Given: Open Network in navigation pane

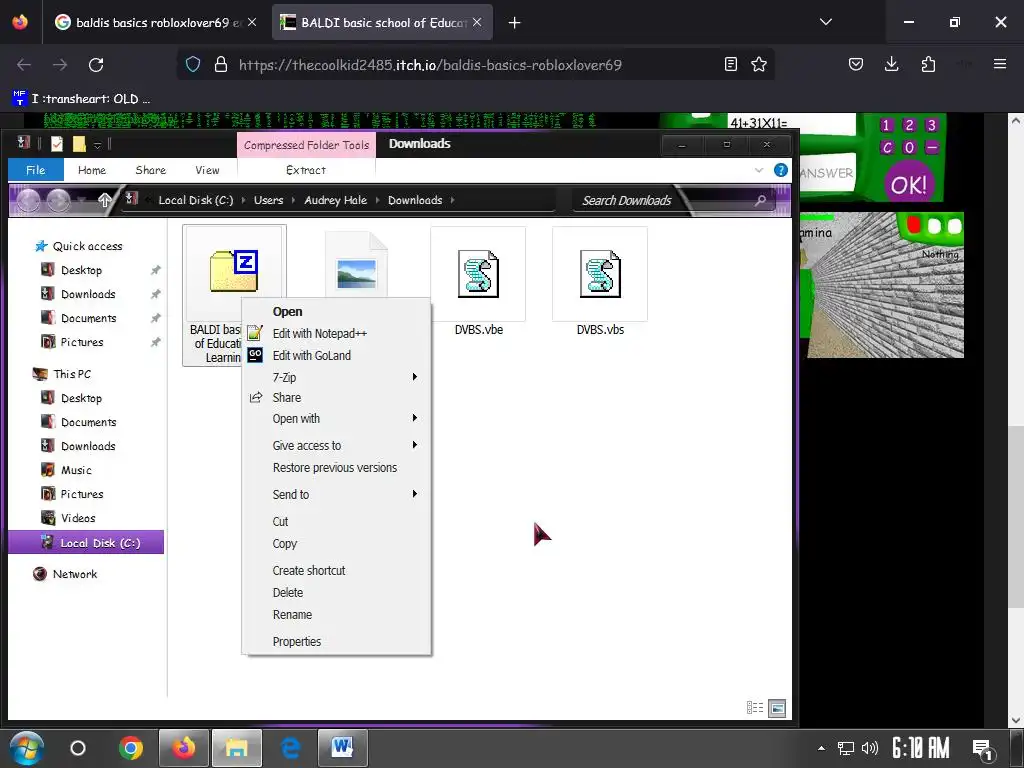Looking at the screenshot, I should (x=74, y=574).
